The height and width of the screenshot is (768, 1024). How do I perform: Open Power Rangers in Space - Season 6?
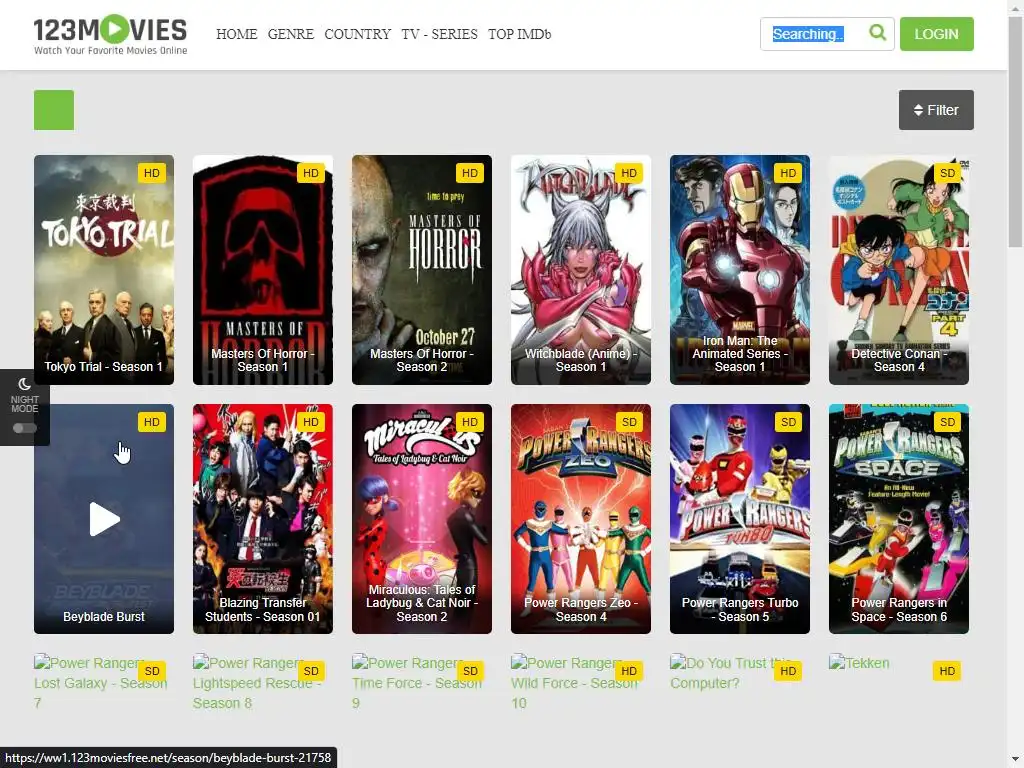click(x=899, y=519)
